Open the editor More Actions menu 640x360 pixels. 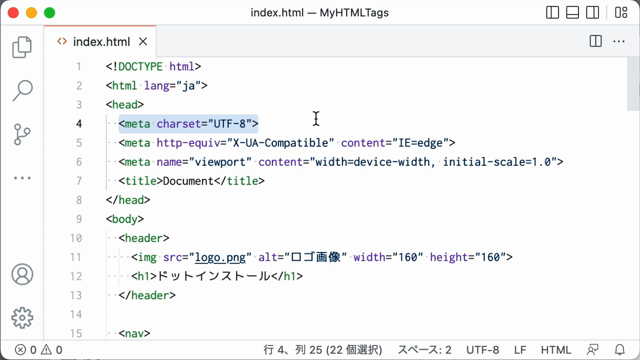tap(619, 41)
